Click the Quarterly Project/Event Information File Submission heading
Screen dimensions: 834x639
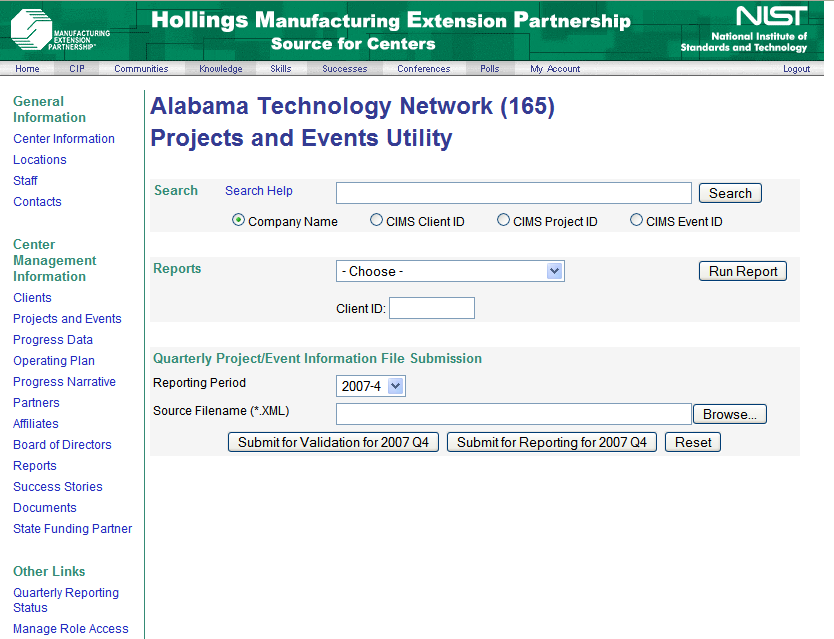318,358
